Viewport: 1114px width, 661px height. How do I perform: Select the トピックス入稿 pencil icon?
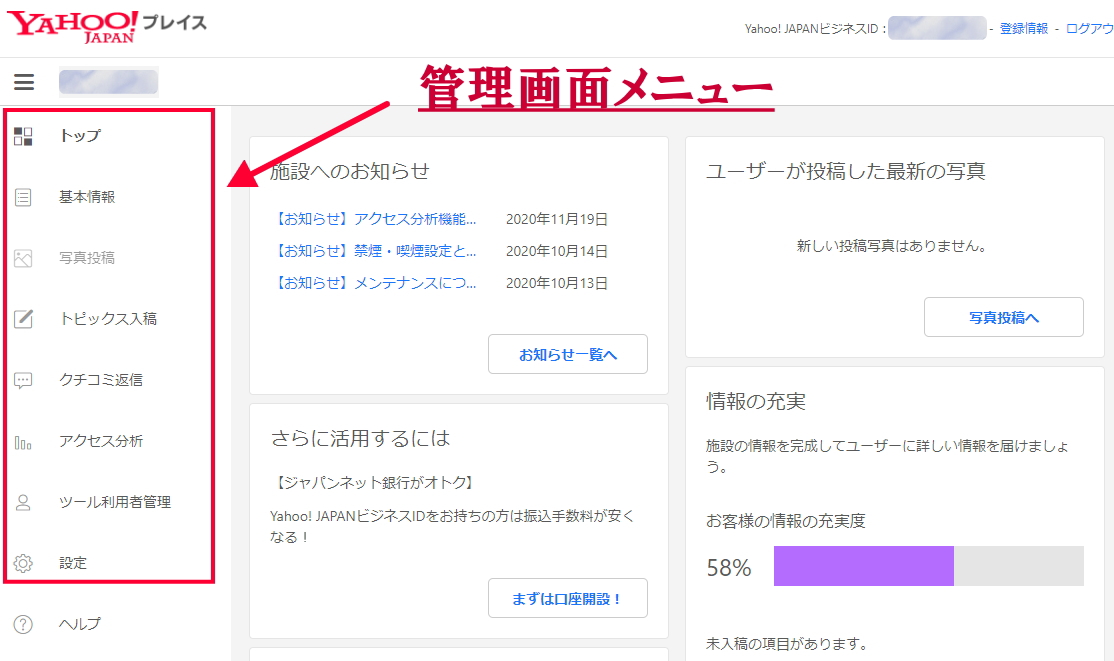[x=25, y=319]
